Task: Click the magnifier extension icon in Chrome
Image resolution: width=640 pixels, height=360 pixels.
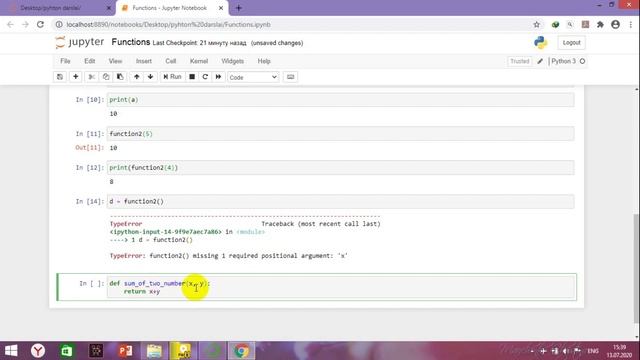Action: [x=570, y=24]
